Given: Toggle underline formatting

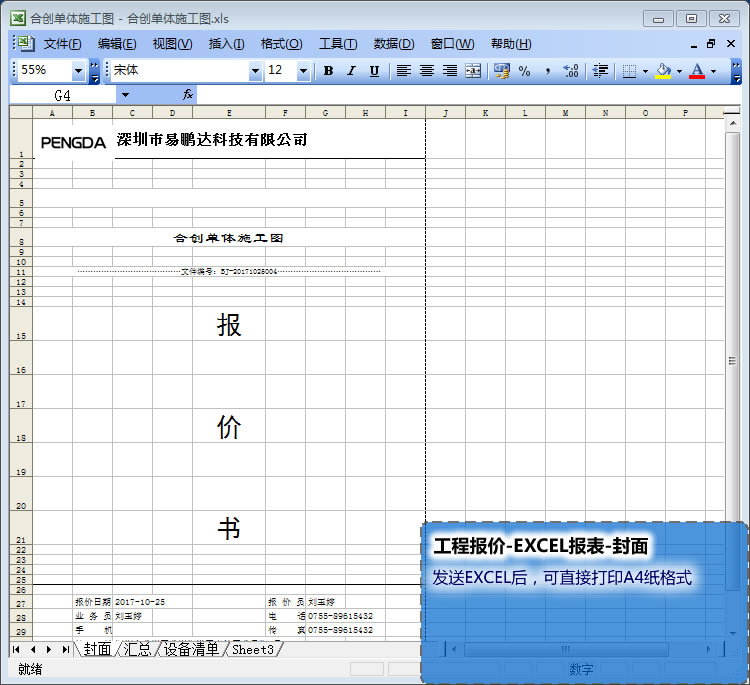Looking at the screenshot, I should (375, 71).
